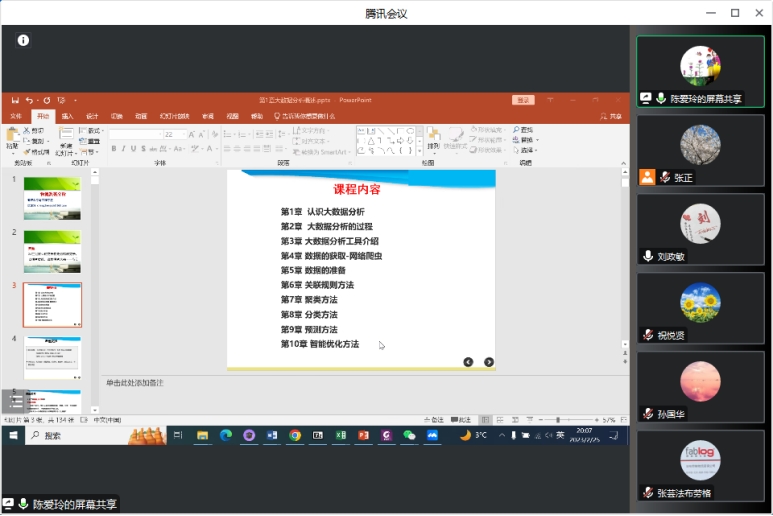Image resolution: width=773 pixels, height=516 pixels.
Task: Open the font size dropdown in the ribbon
Action: pos(183,134)
